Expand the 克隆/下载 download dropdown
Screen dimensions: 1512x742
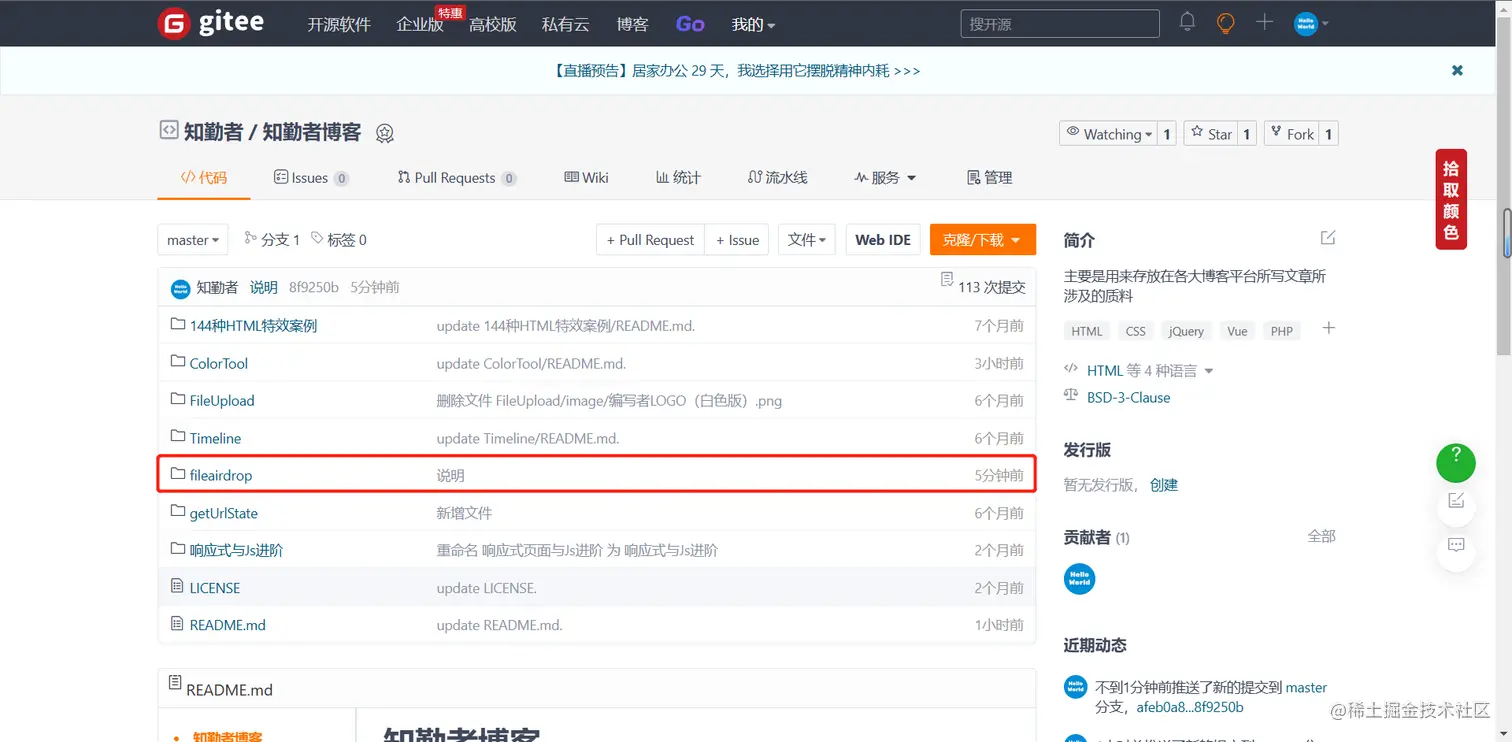click(x=982, y=239)
